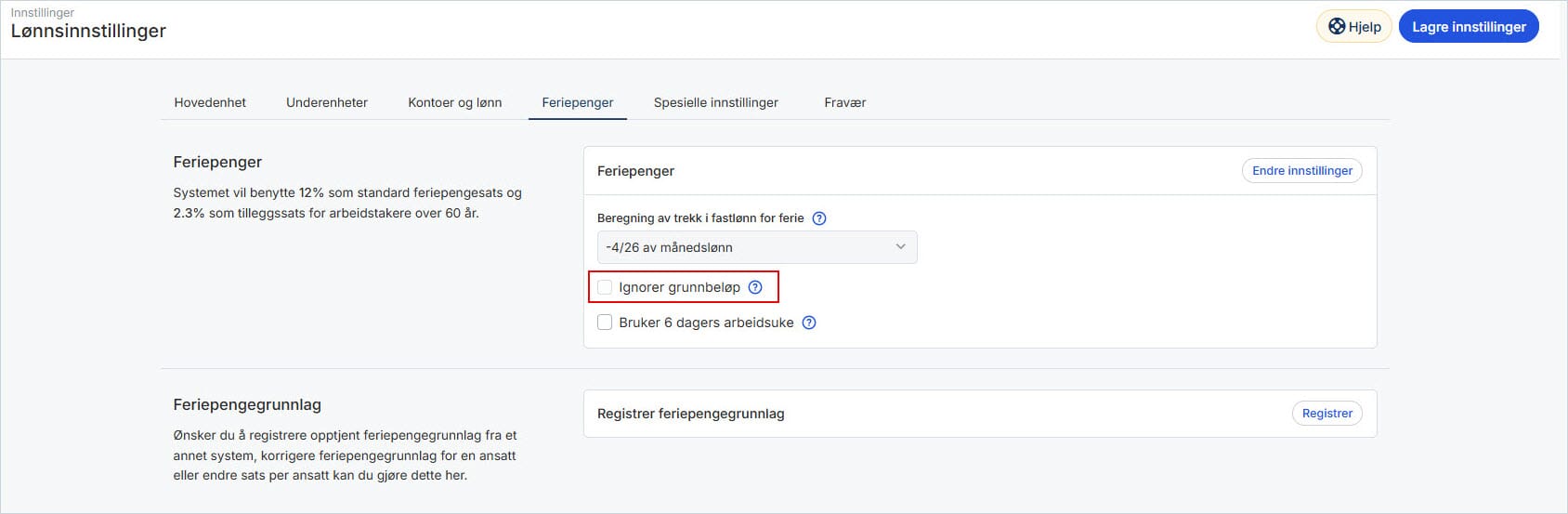1568x514 pixels.
Task: Go to the Kontoer og lønn tab
Action: point(454,102)
